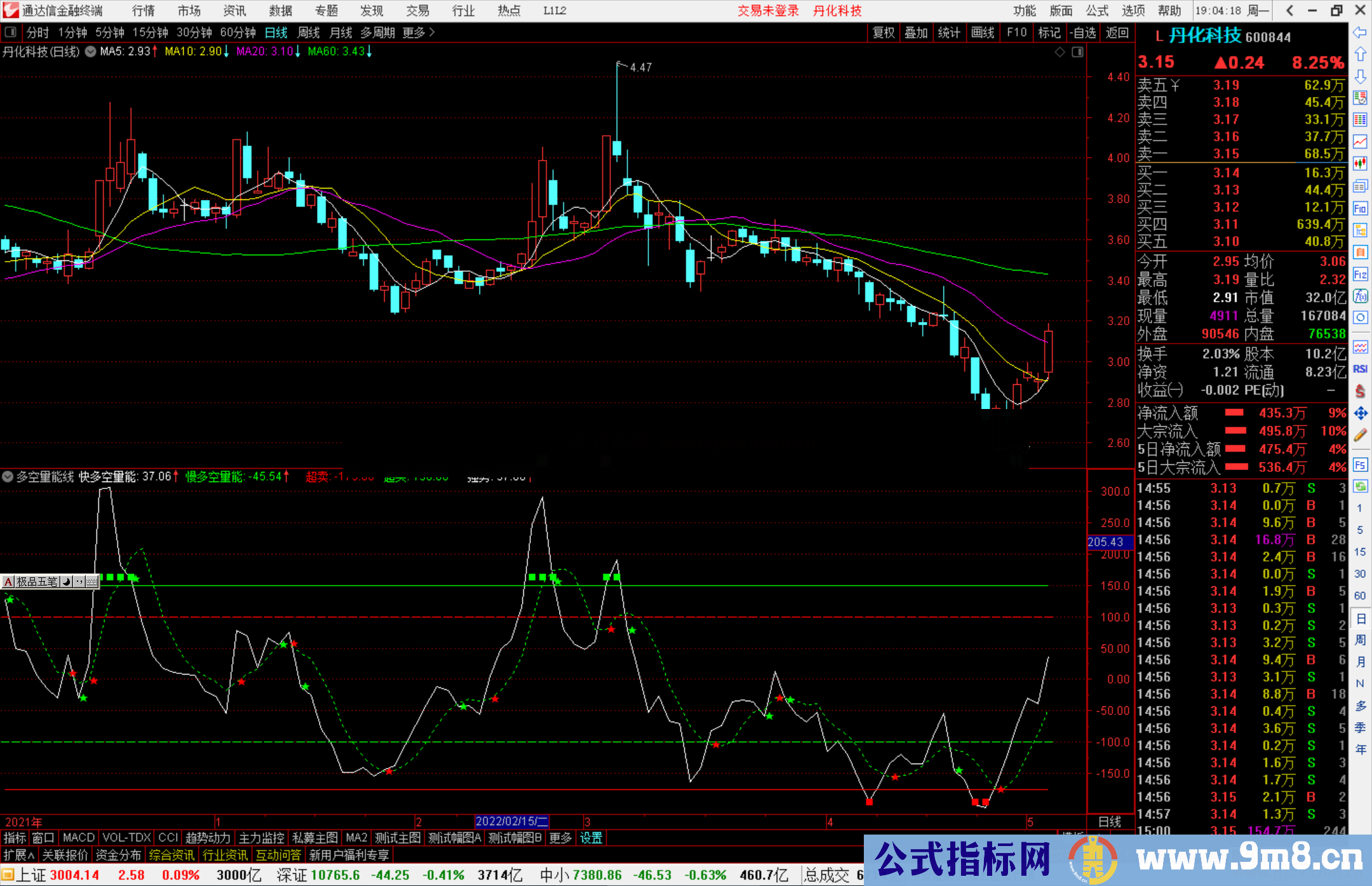Select the MACD indicator tab
This screenshot has width=1372, height=886.
(79, 838)
